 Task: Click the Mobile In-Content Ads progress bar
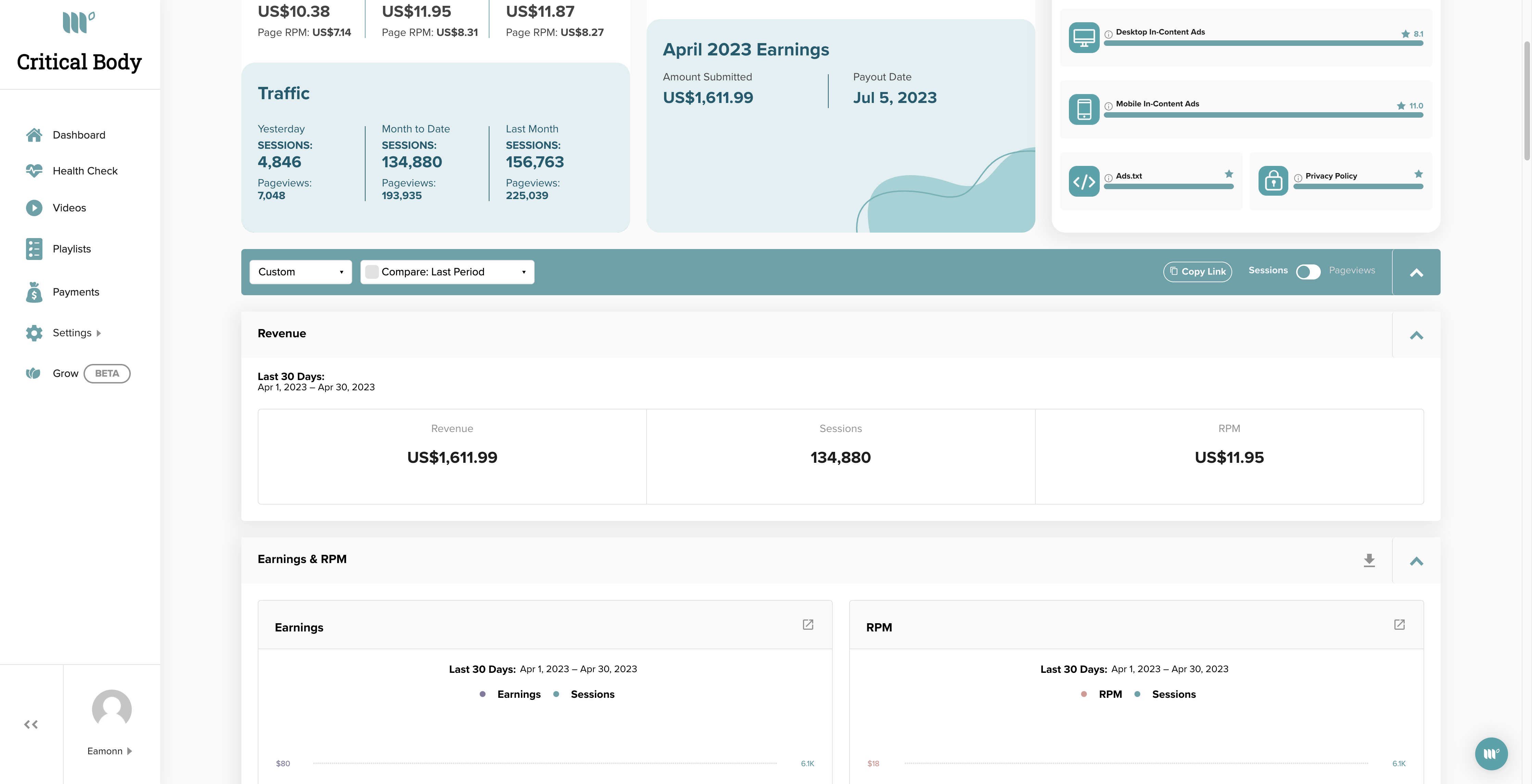[x=1263, y=115]
